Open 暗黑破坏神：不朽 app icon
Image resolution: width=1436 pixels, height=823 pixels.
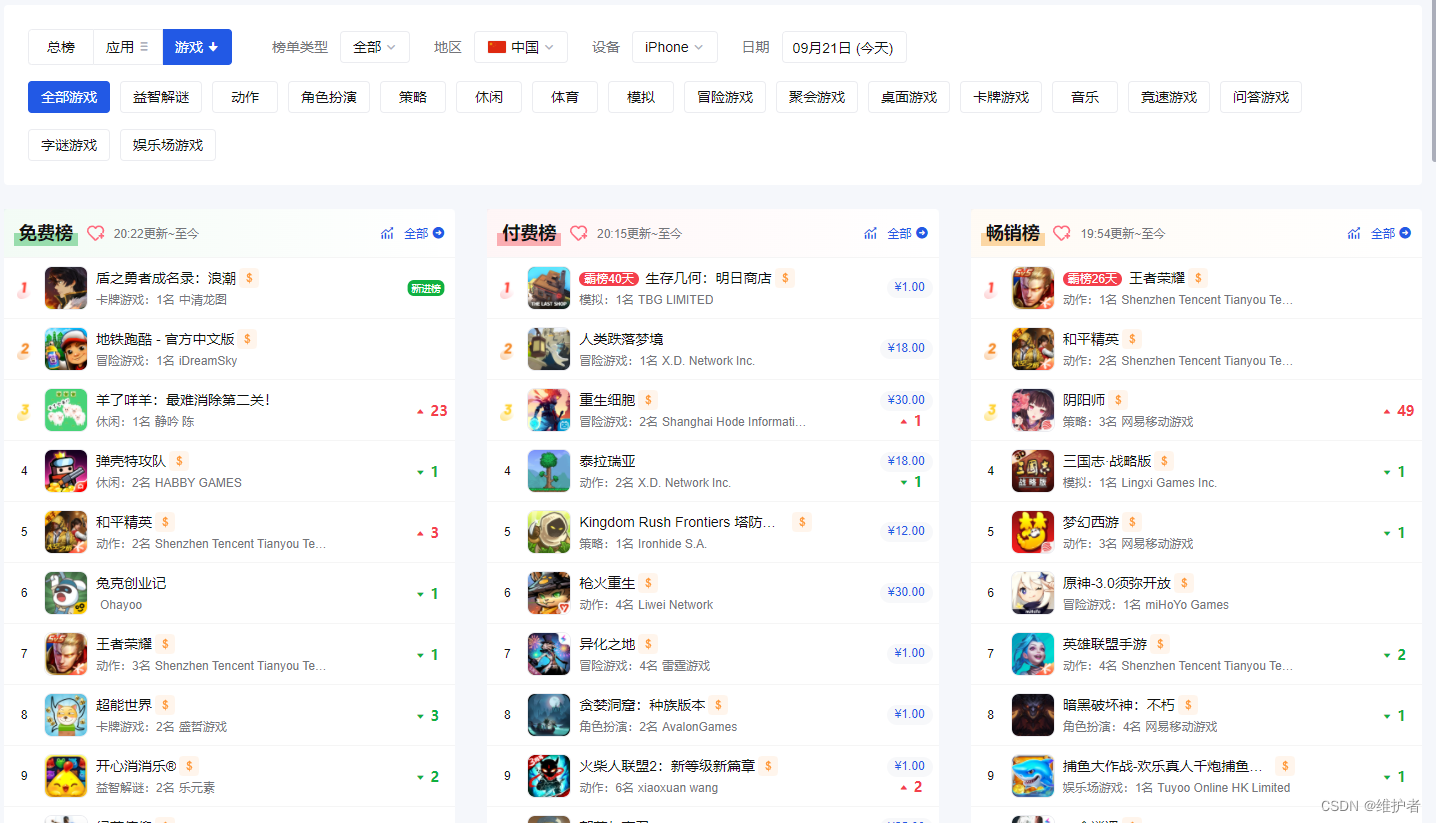click(x=1033, y=715)
